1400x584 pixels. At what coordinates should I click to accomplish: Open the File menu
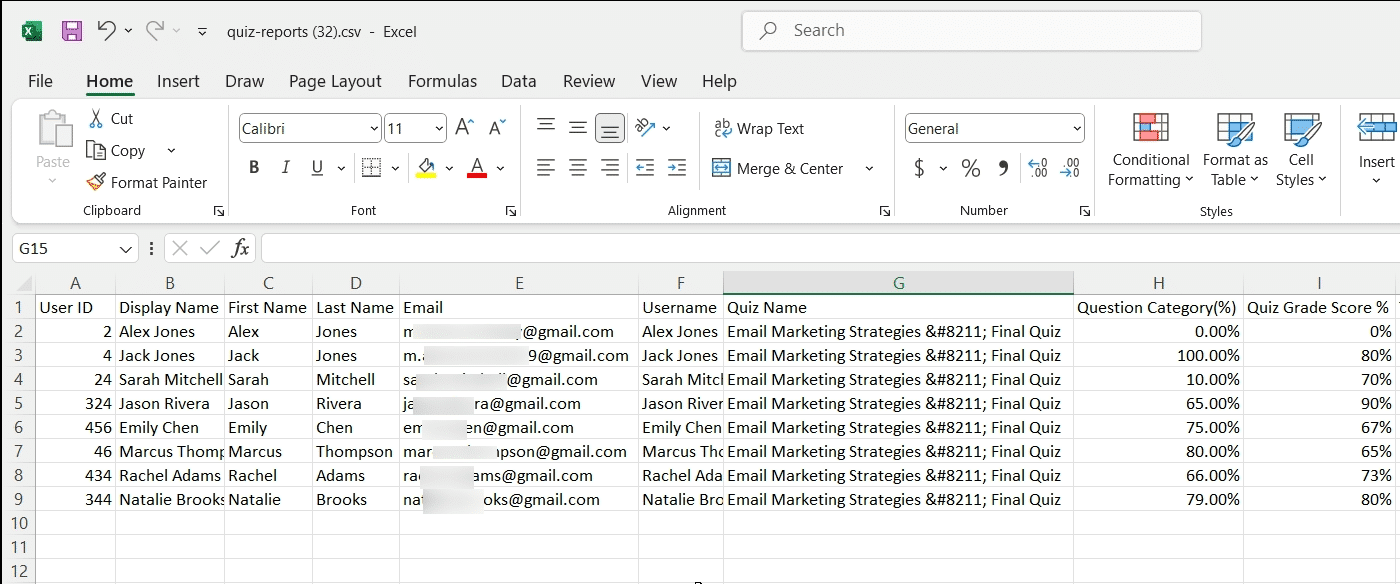[40, 81]
